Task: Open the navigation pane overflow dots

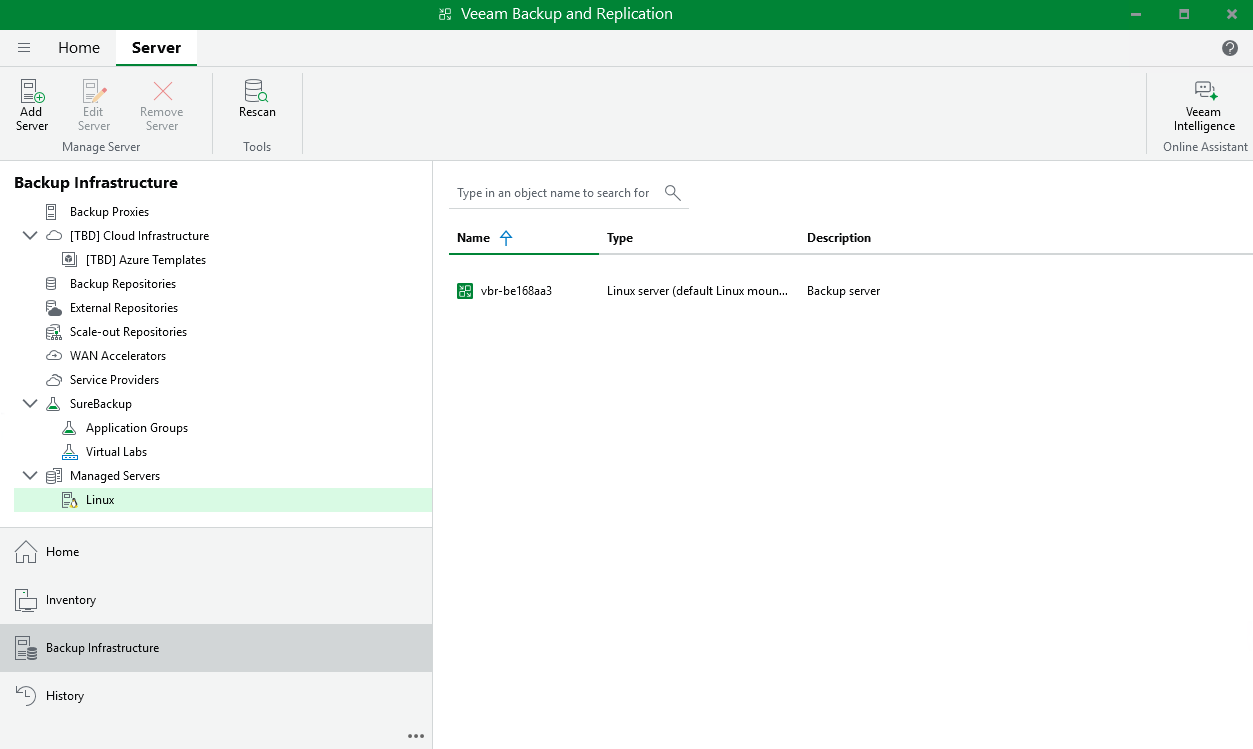Action: 416,736
